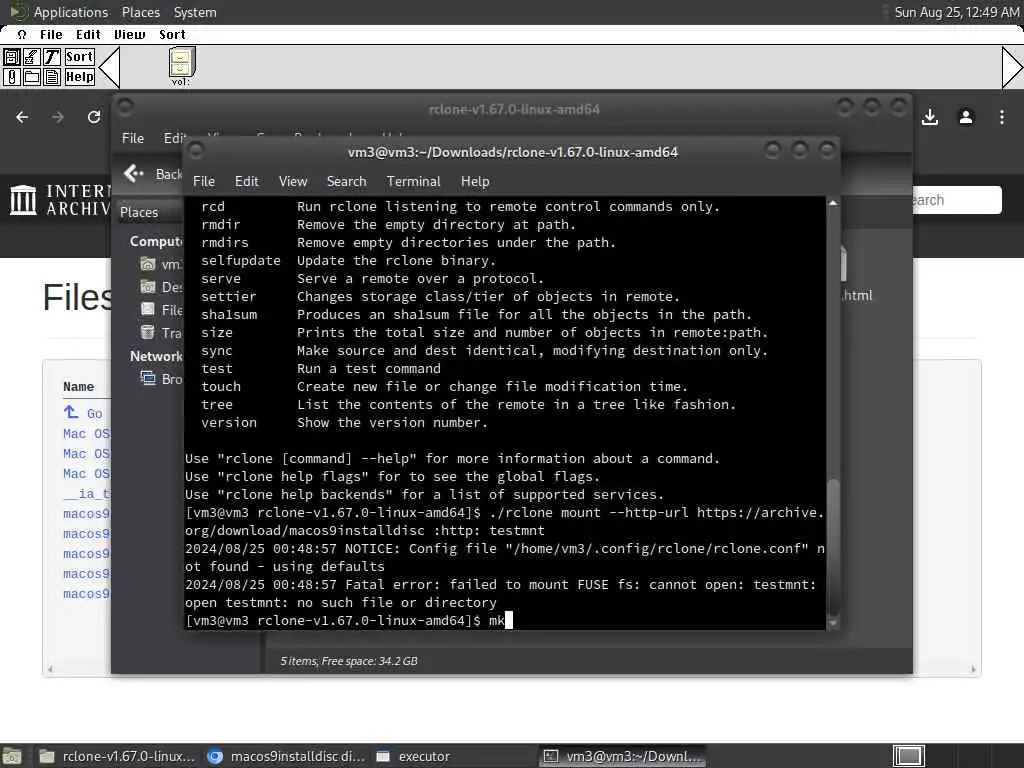Select the Trash entry in sidebar
Image resolution: width=1024 pixels, height=768 pixels.
pos(161,333)
